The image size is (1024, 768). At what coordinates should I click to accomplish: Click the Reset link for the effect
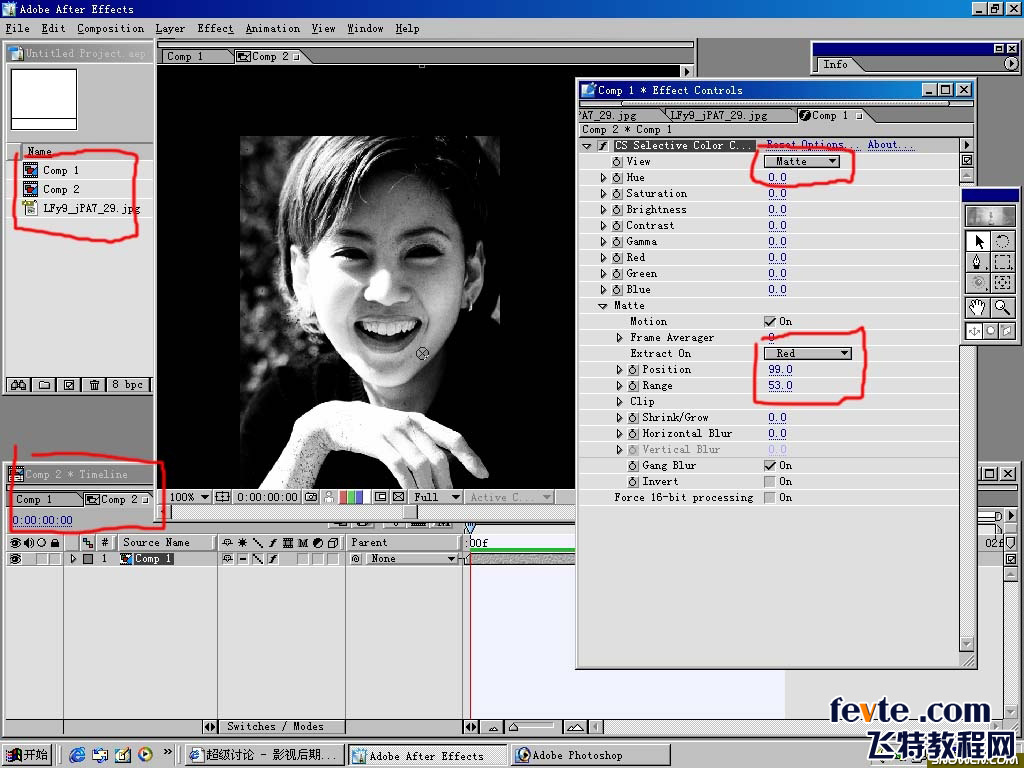click(x=782, y=145)
